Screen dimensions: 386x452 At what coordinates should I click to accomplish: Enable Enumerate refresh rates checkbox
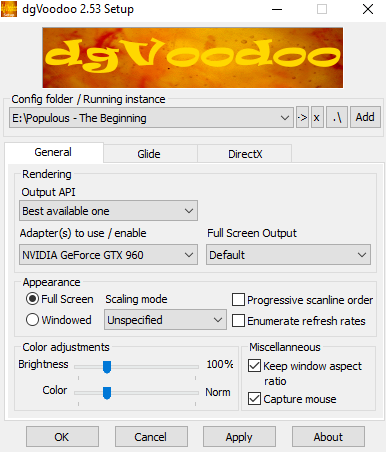238,321
